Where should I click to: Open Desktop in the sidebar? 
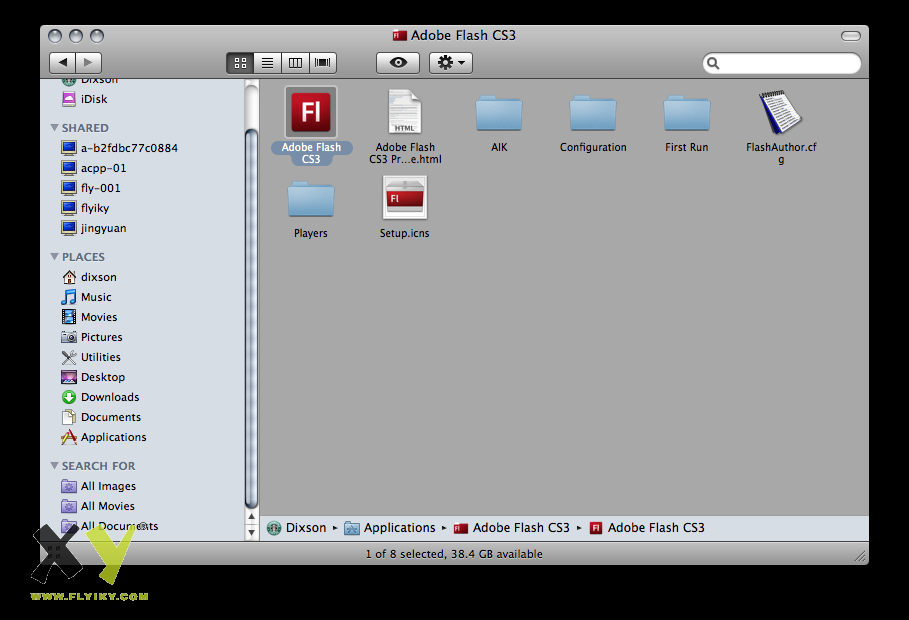(x=93, y=377)
